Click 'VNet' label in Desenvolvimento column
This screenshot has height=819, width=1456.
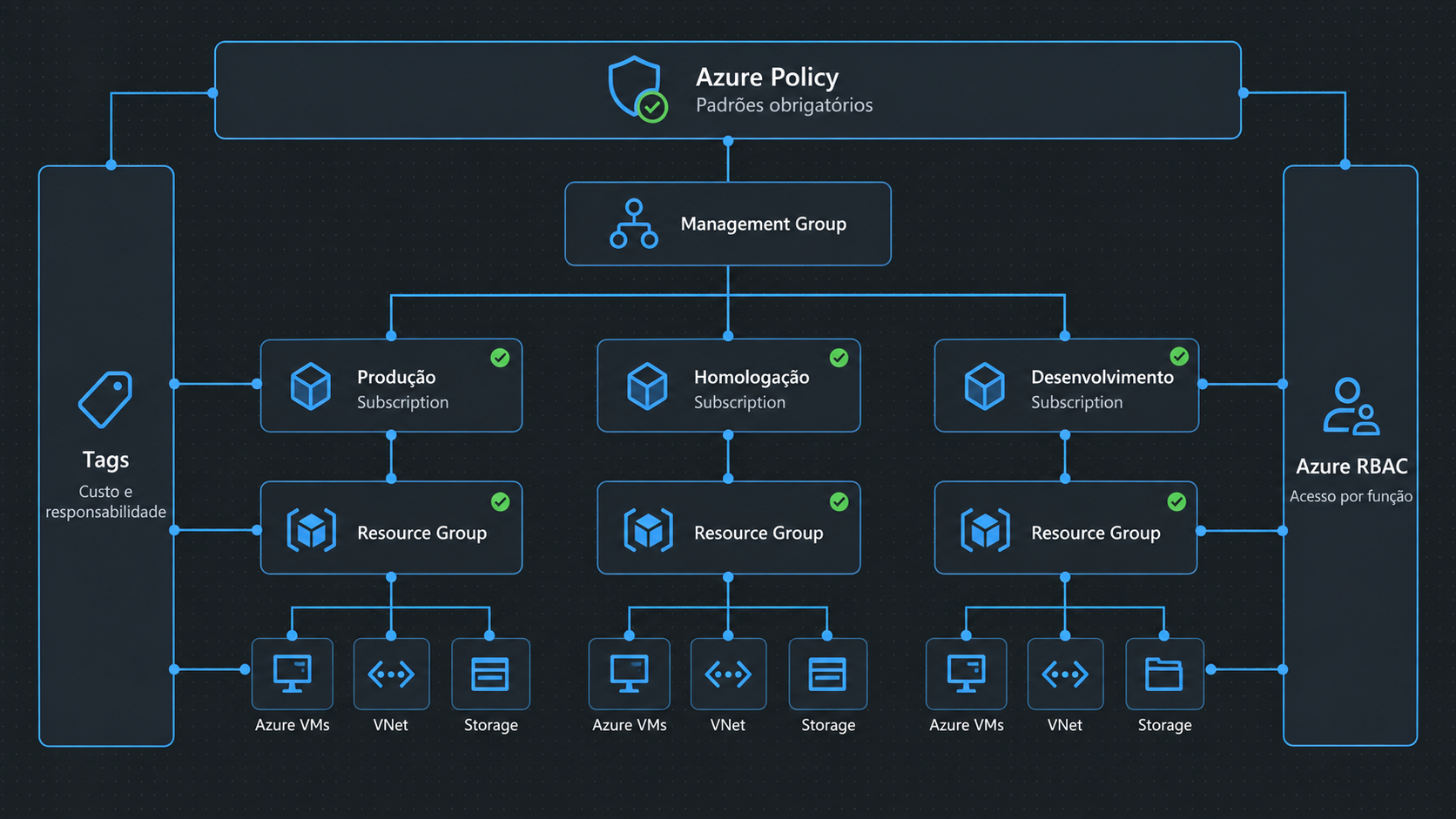click(1065, 725)
